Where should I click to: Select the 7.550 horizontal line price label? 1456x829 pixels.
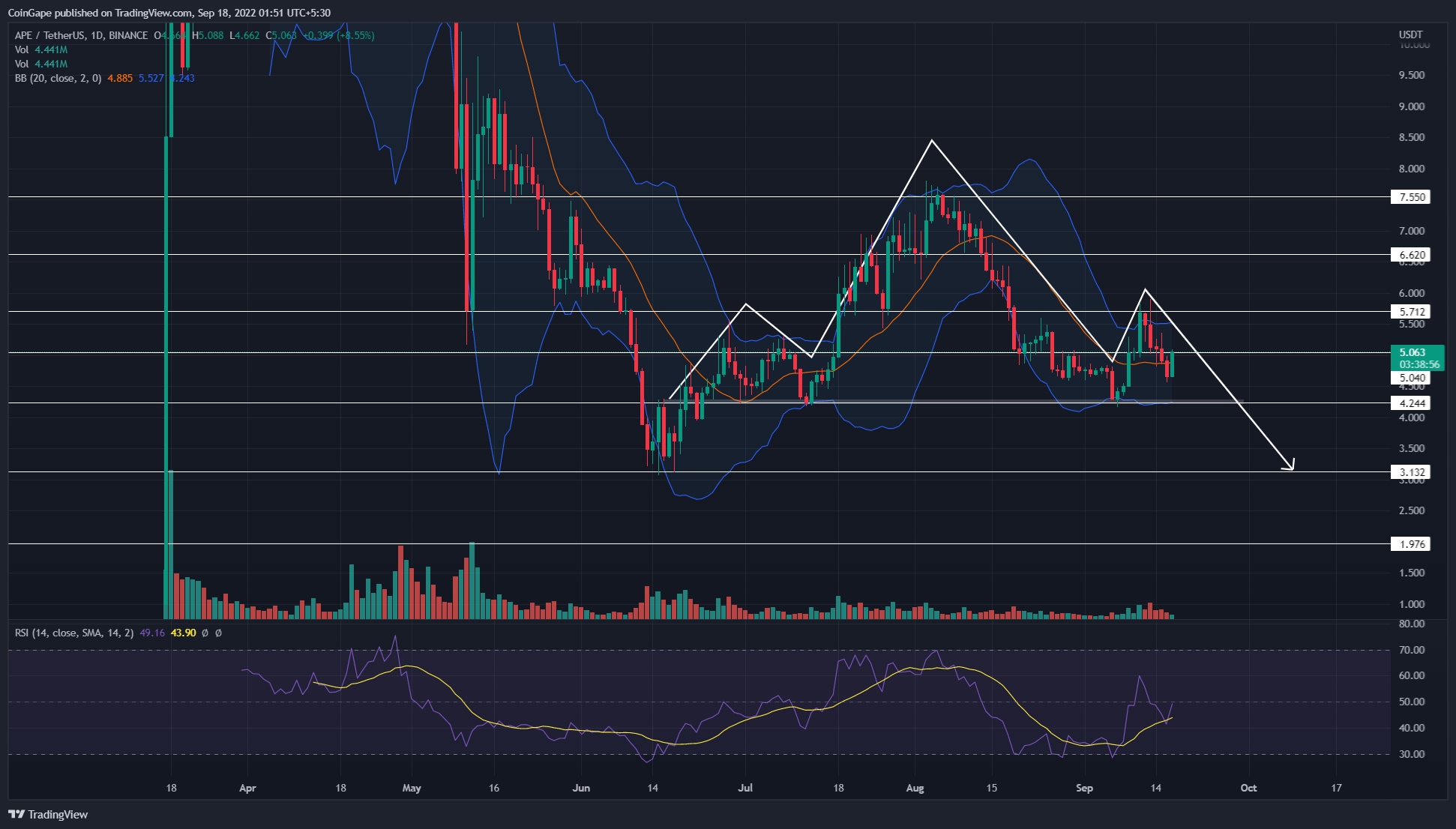(x=1410, y=197)
